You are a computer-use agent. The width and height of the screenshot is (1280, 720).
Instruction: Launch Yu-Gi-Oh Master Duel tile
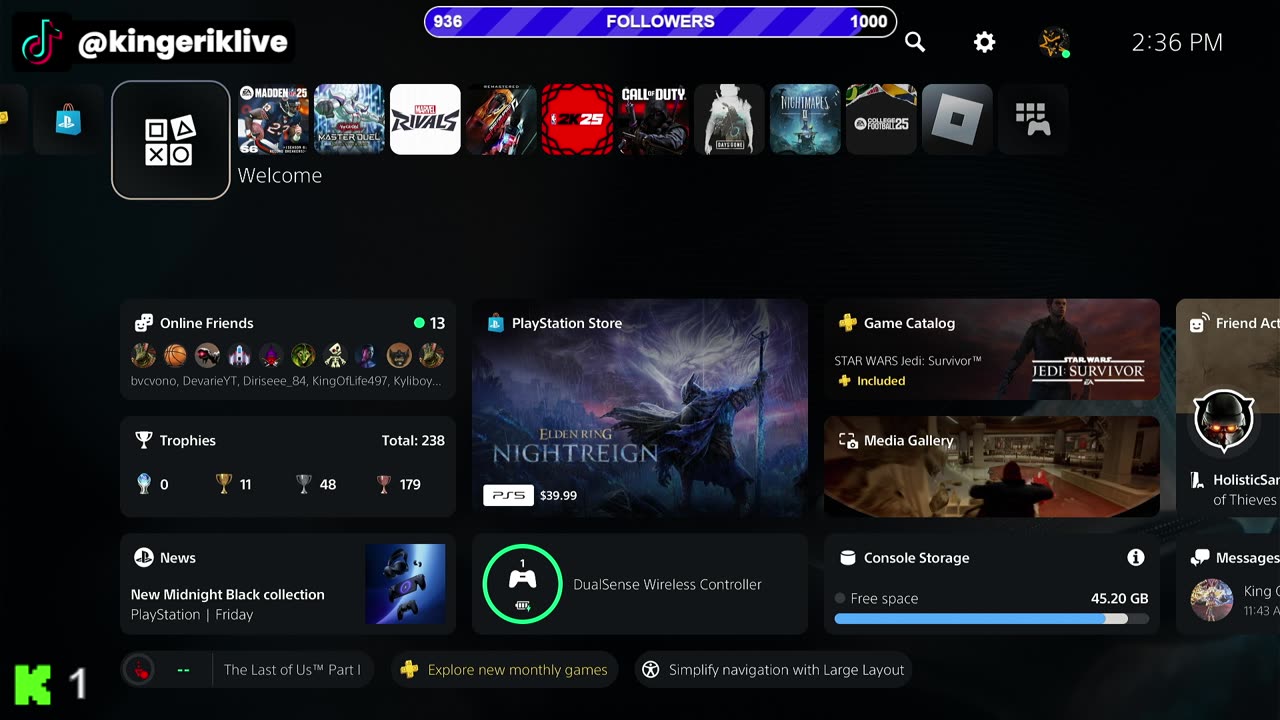[x=349, y=119]
